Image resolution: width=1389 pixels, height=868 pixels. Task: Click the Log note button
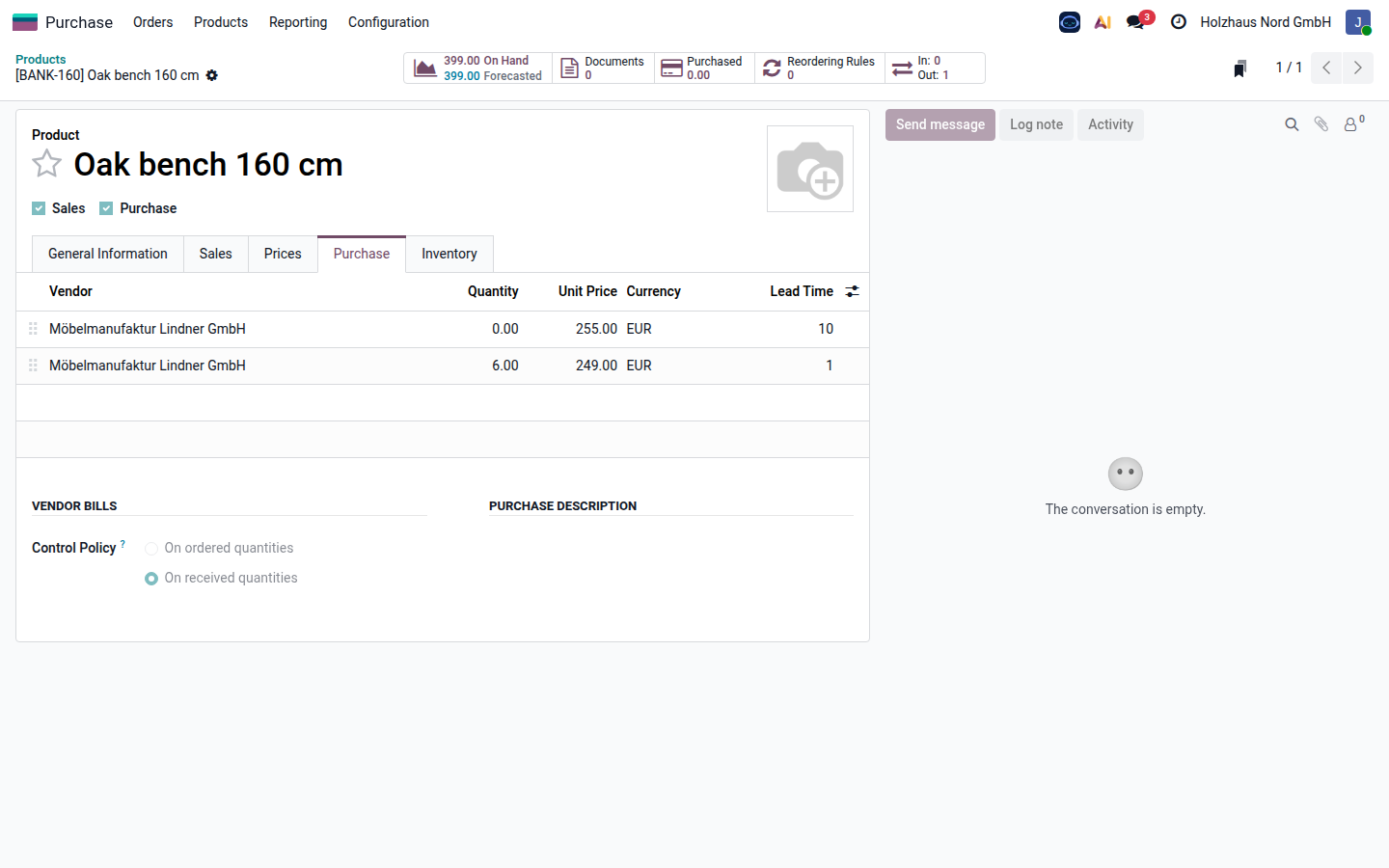click(1036, 124)
